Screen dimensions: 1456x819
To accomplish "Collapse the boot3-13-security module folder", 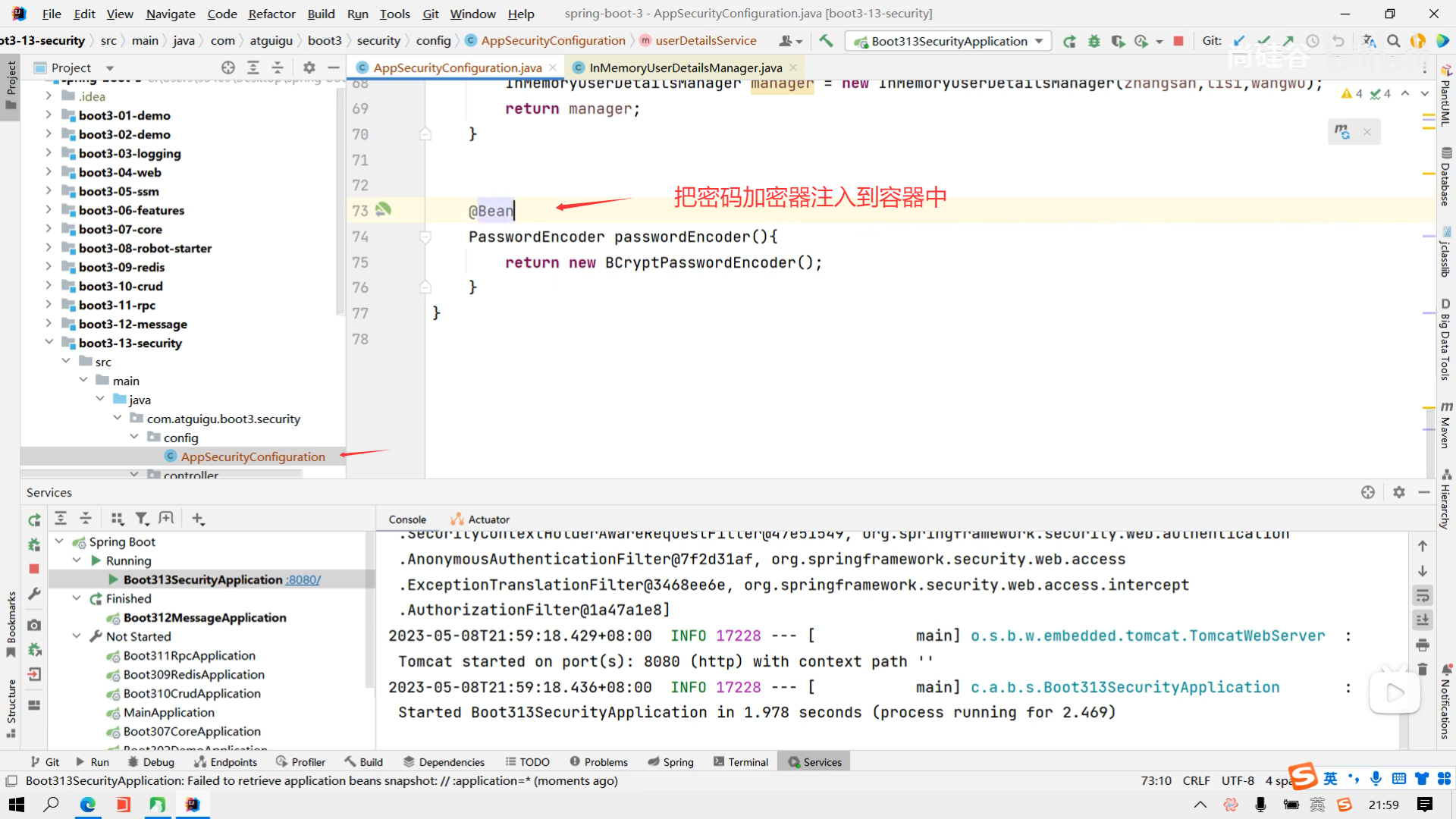I will [49, 343].
